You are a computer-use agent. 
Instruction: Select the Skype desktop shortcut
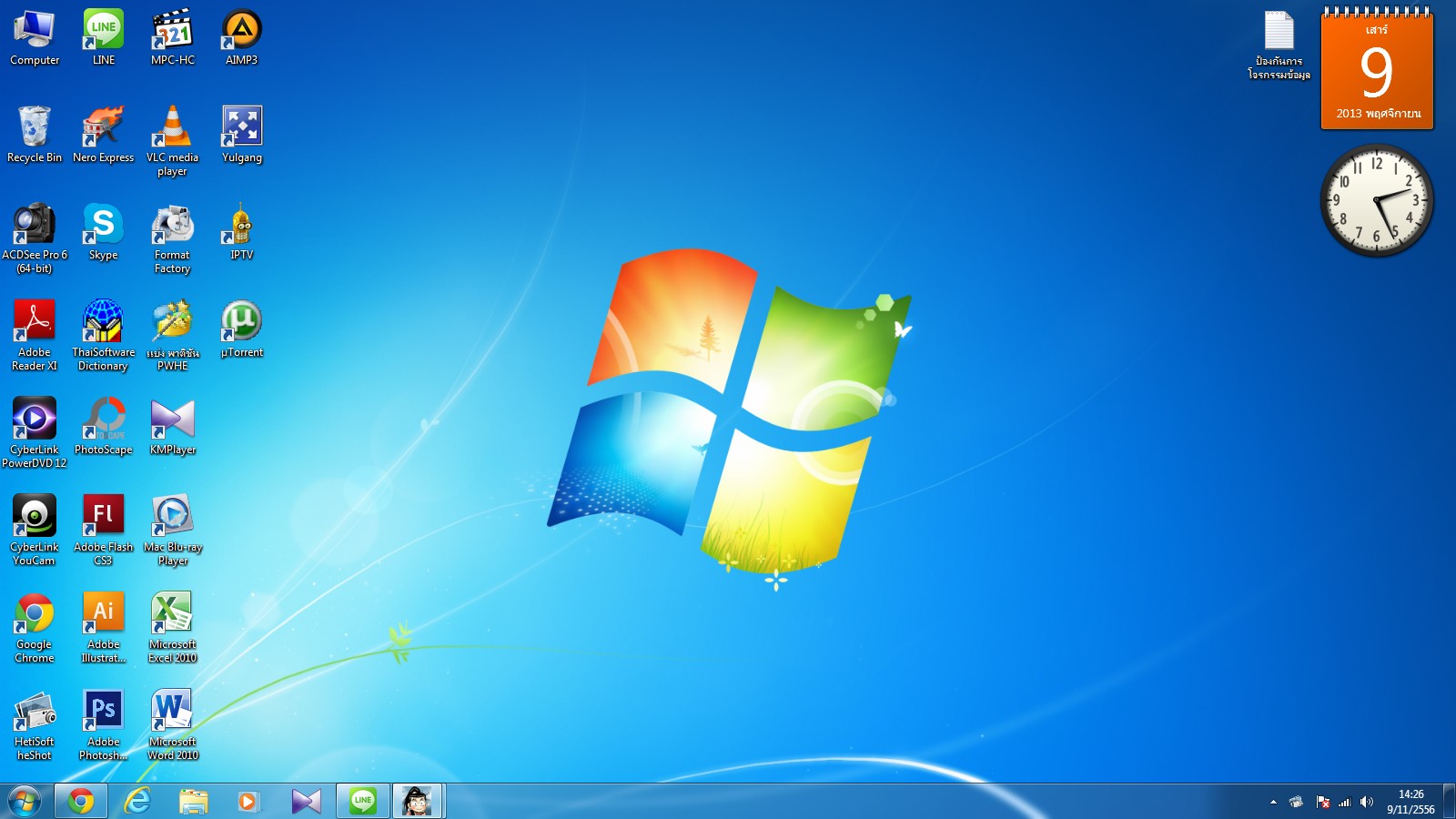pos(104,232)
